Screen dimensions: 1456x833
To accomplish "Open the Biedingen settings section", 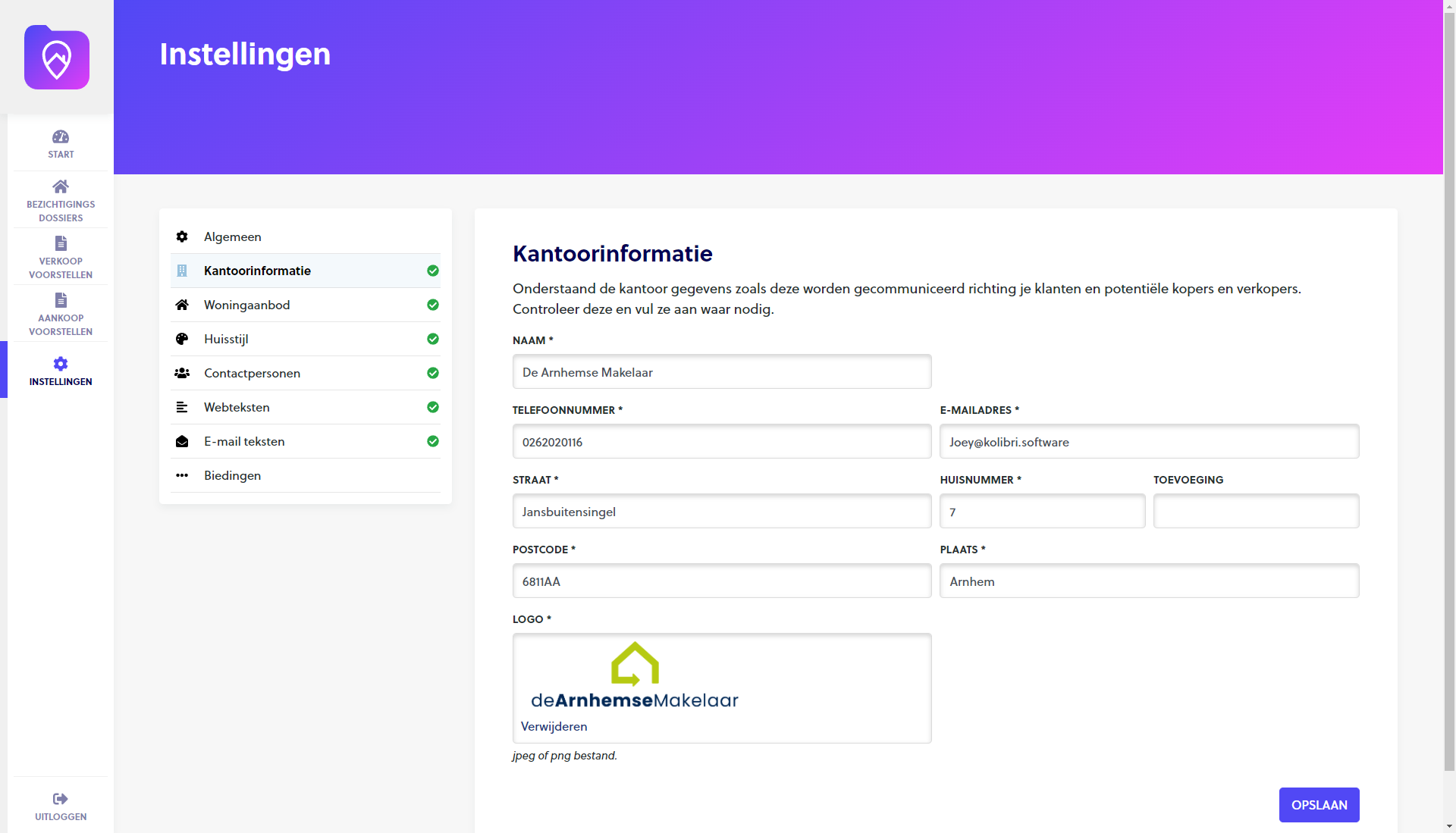I will tap(306, 475).
